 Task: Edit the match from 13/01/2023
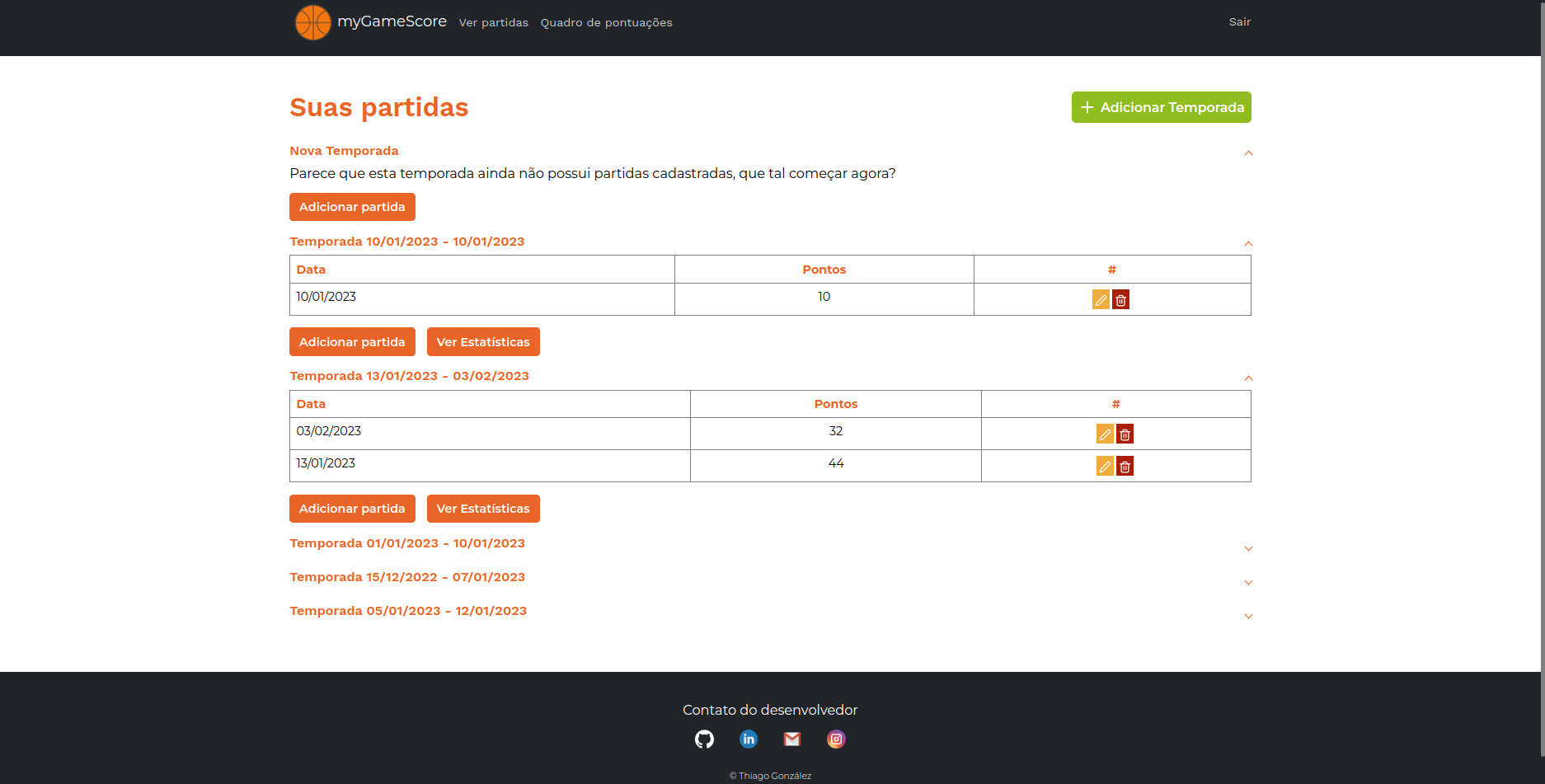1105,466
